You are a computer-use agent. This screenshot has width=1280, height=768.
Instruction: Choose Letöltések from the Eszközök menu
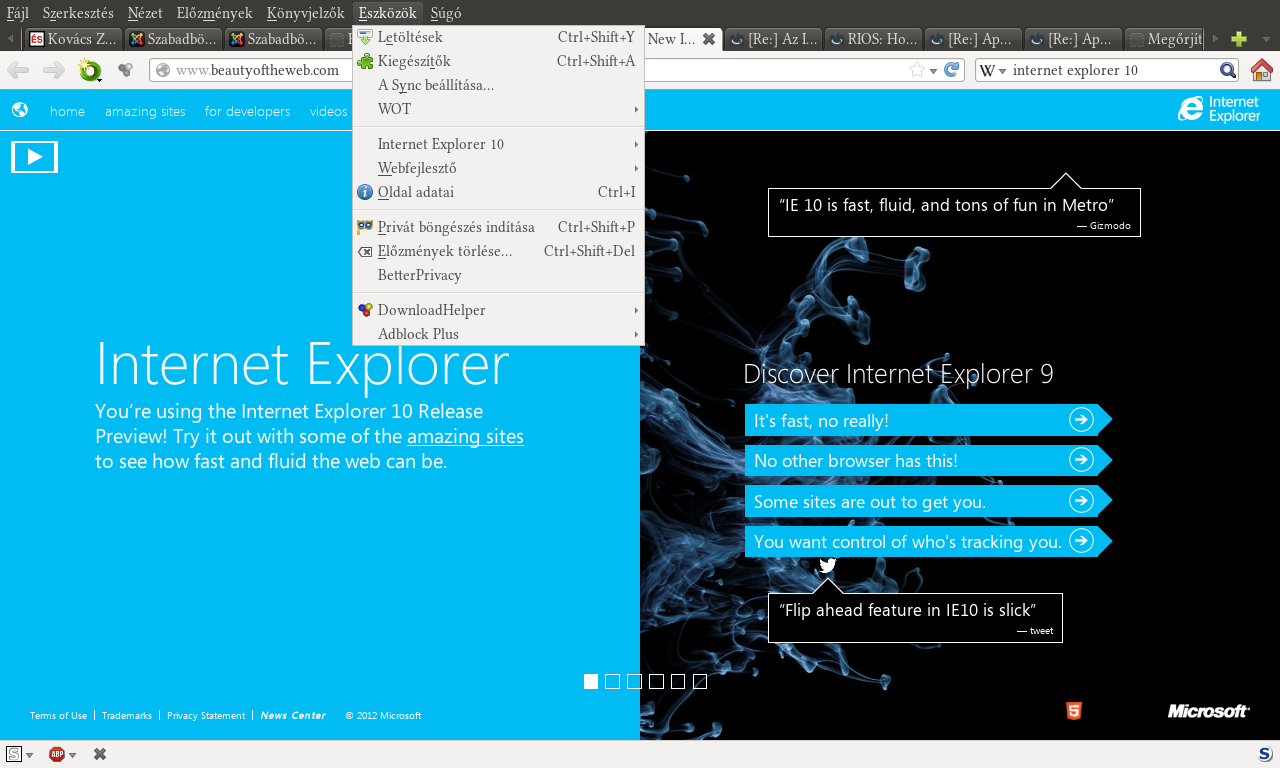pyautogui.click(x=498, y=37)
